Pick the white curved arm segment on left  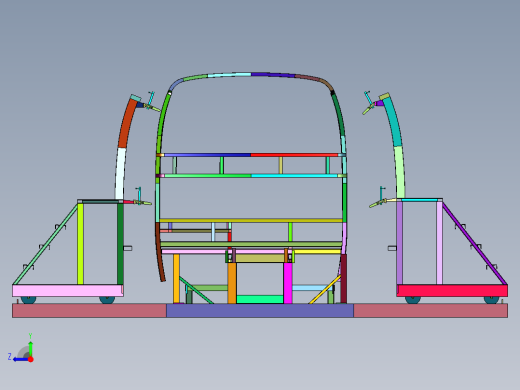[x=121, y=173]
